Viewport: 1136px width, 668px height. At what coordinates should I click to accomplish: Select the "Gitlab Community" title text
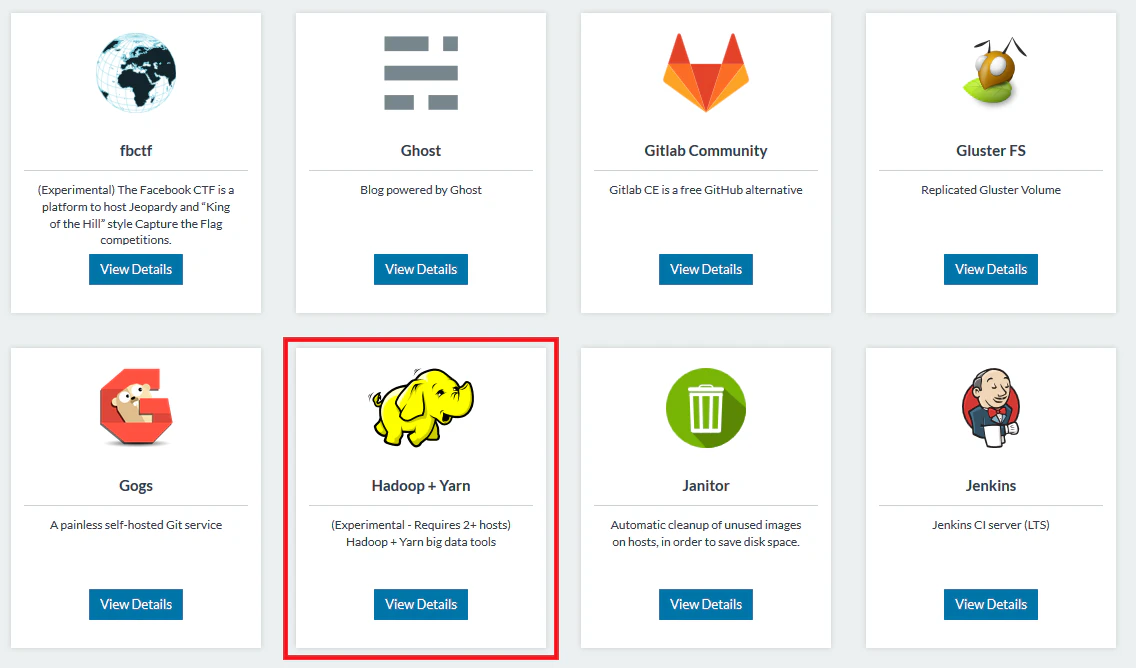pos(706,151)
